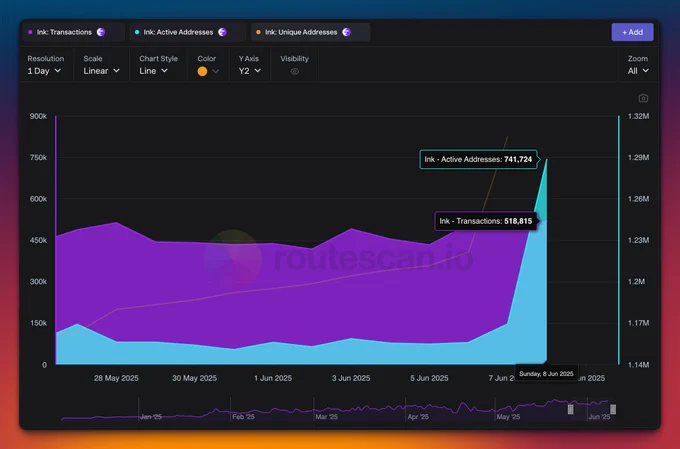Click the Transactions 518,815 tooltip
680x449 pixels.
tap(486, 221)
